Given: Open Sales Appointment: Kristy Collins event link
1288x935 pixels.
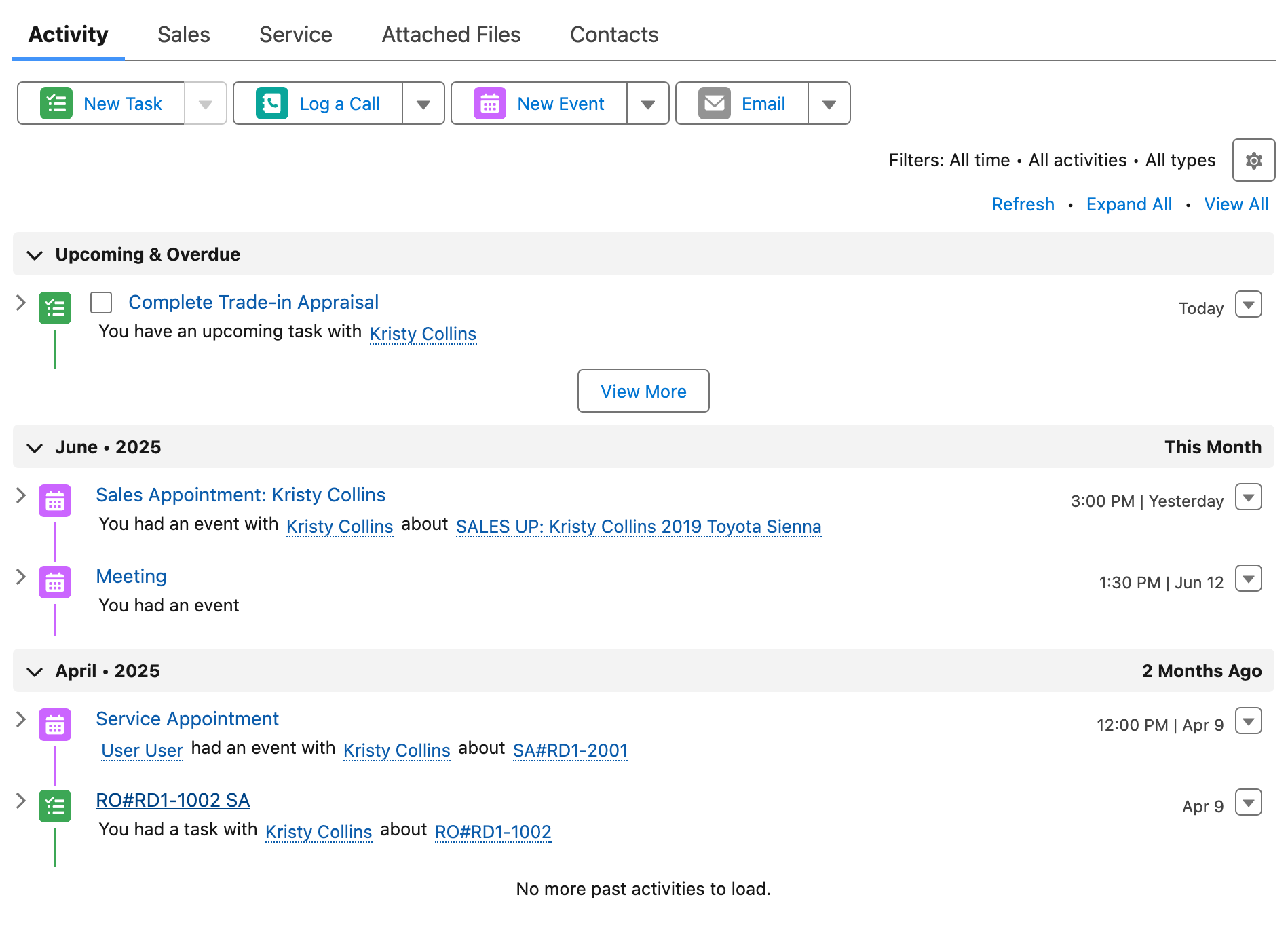Looking at the screenshot, I should tap(240, 495).
